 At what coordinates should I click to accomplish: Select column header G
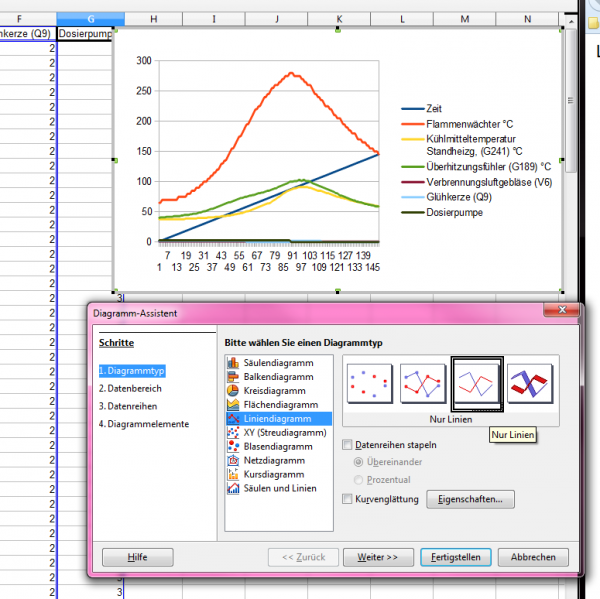click(91, 19)
